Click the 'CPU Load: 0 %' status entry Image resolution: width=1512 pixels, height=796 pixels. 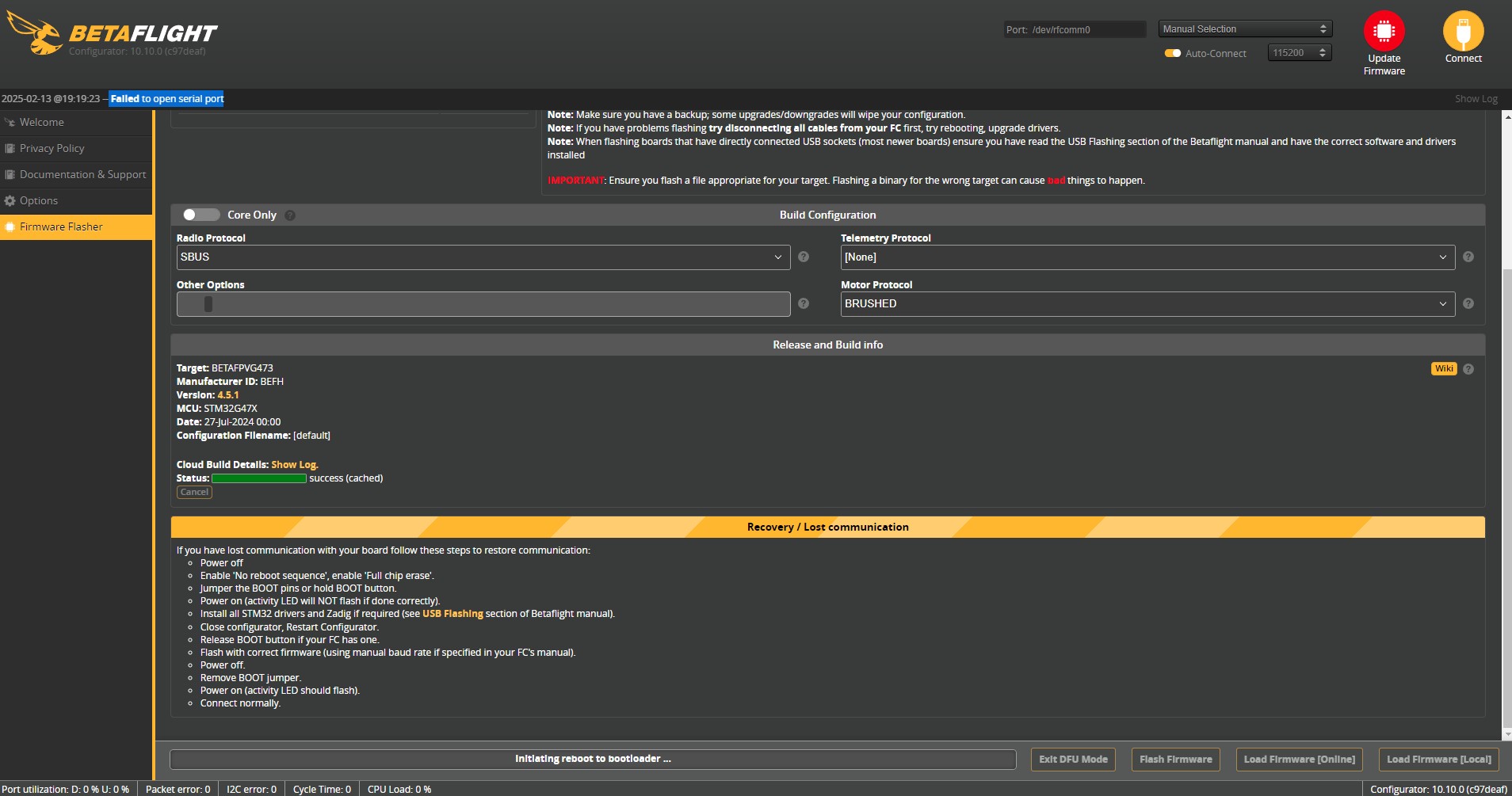399,790
